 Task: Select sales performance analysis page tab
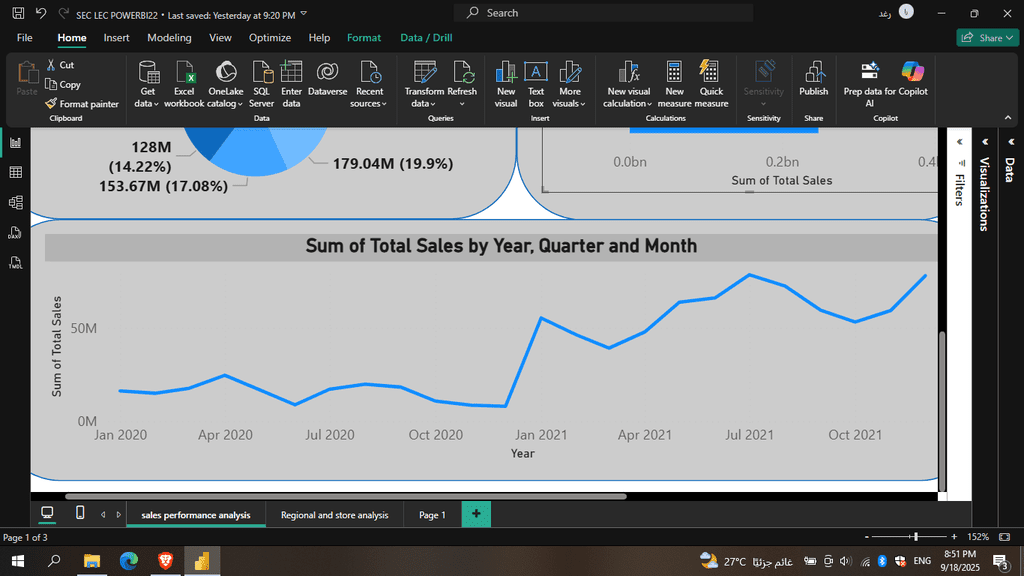[196, 515]
